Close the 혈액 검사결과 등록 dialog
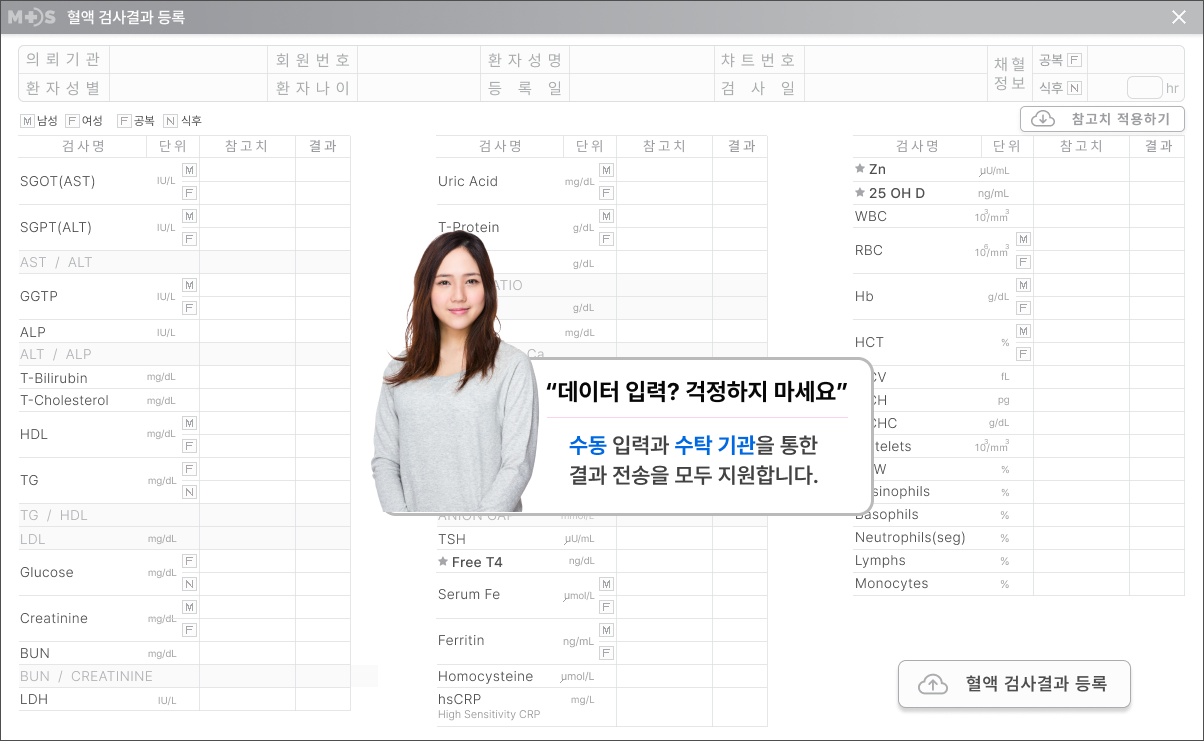The height and width of the screenshot is (741, 1204). [x=1180, y=17]
